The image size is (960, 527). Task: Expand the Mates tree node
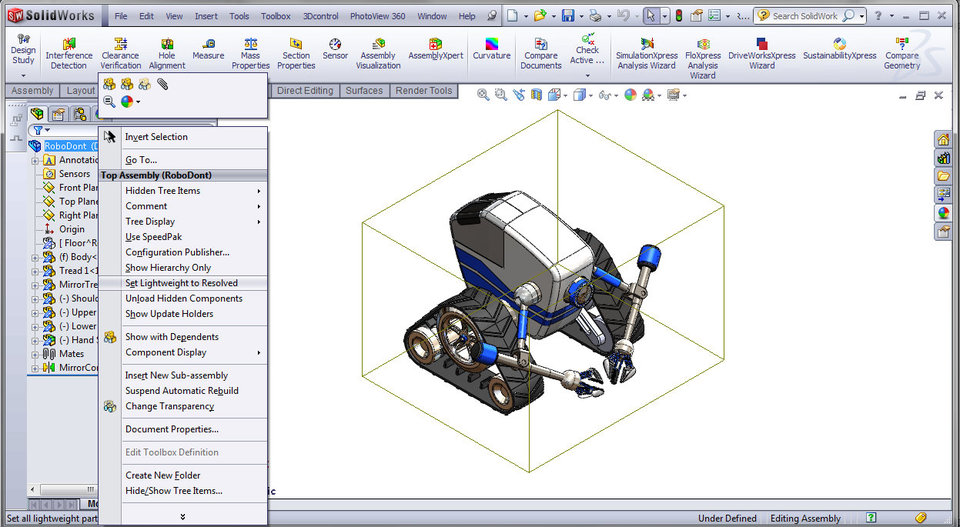[x=35, y=354]
